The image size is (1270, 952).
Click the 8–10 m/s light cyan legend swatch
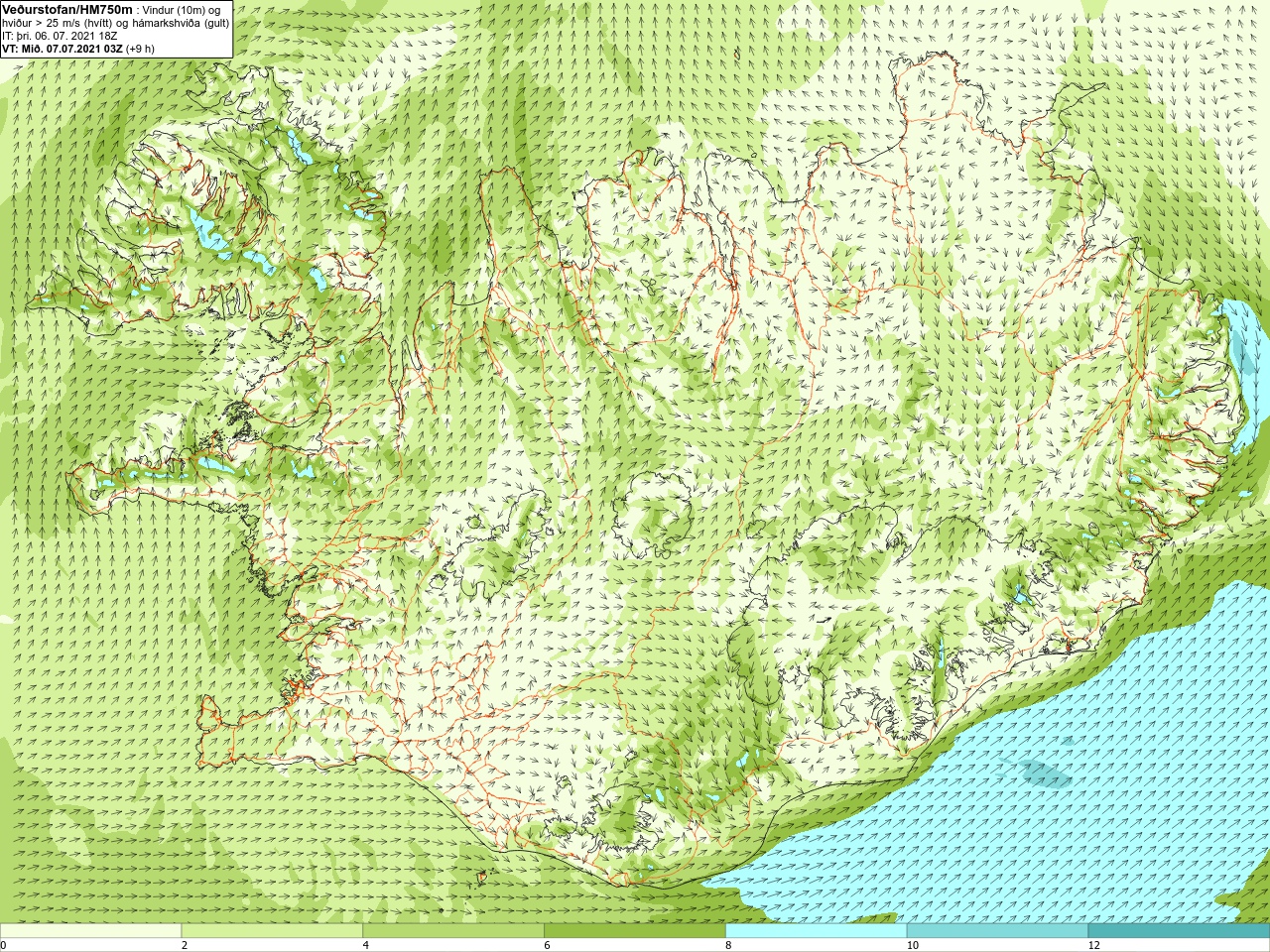(x=817, y=930)
